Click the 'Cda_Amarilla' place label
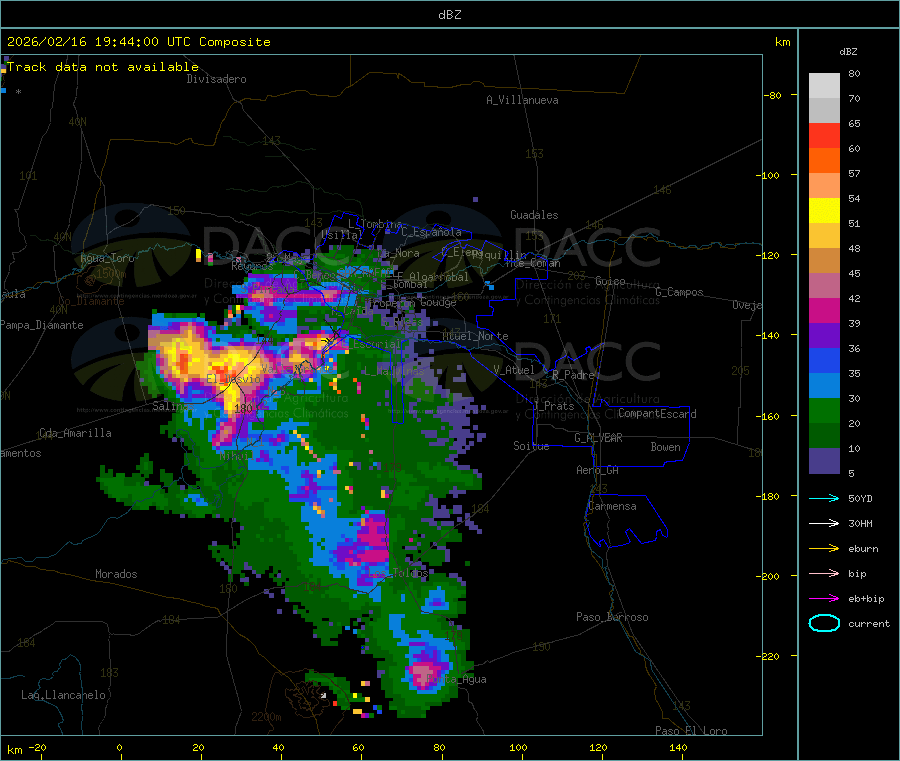Image resolution: width=900 pixels, height=761 pixels. [x=75, y=433]
